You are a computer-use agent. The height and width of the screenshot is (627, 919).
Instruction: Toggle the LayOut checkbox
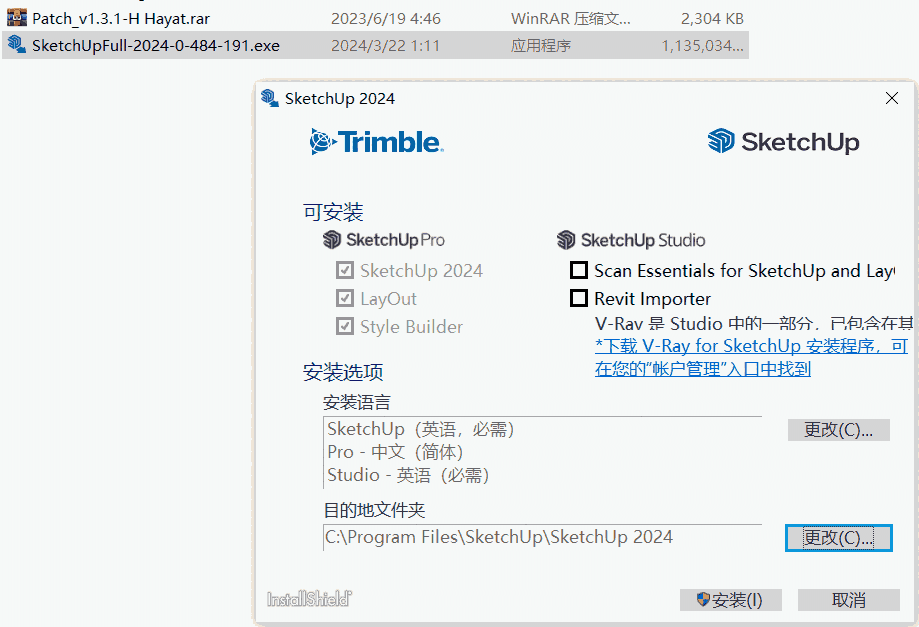[345, 298]
